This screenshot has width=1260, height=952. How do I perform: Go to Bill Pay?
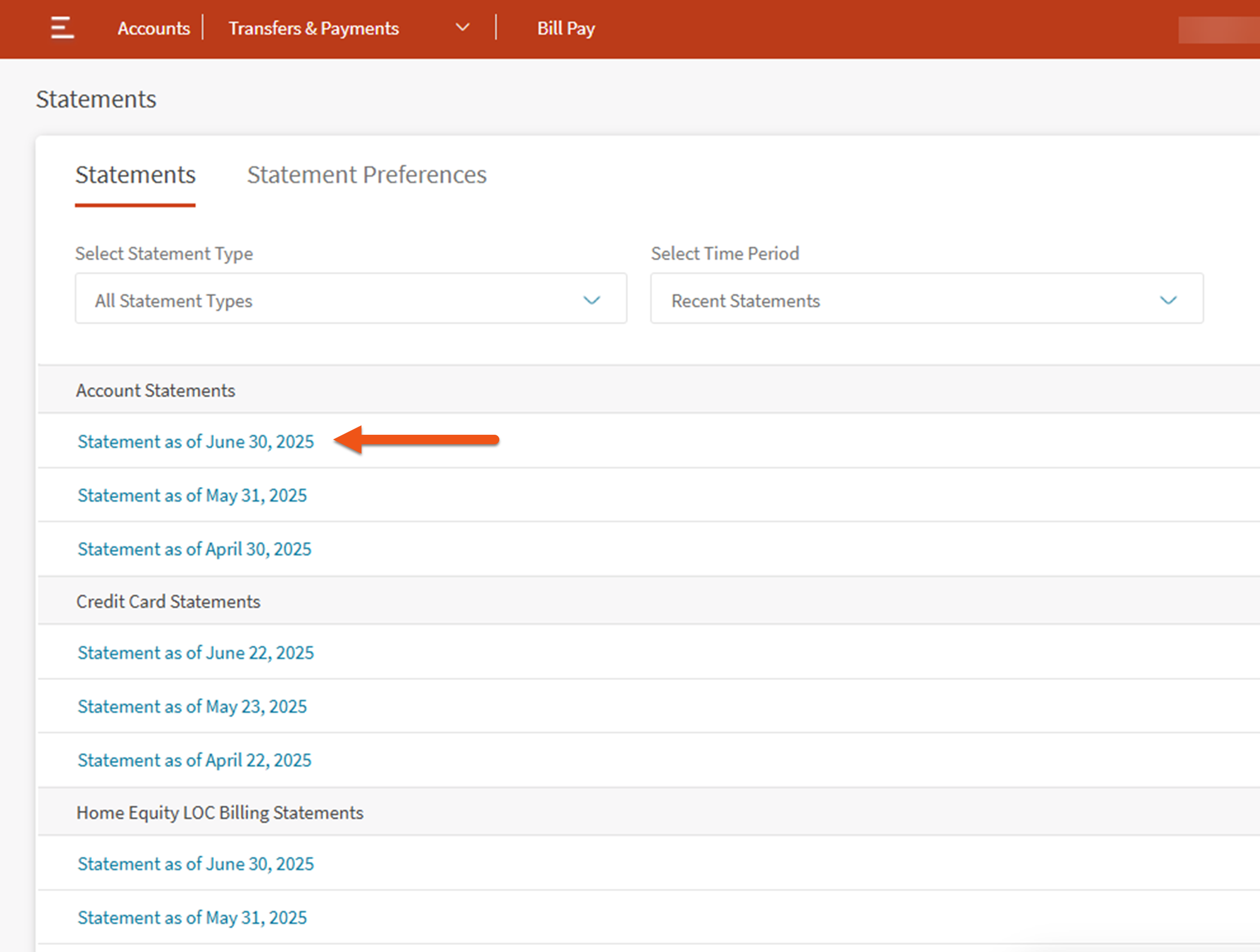[565, 28]
